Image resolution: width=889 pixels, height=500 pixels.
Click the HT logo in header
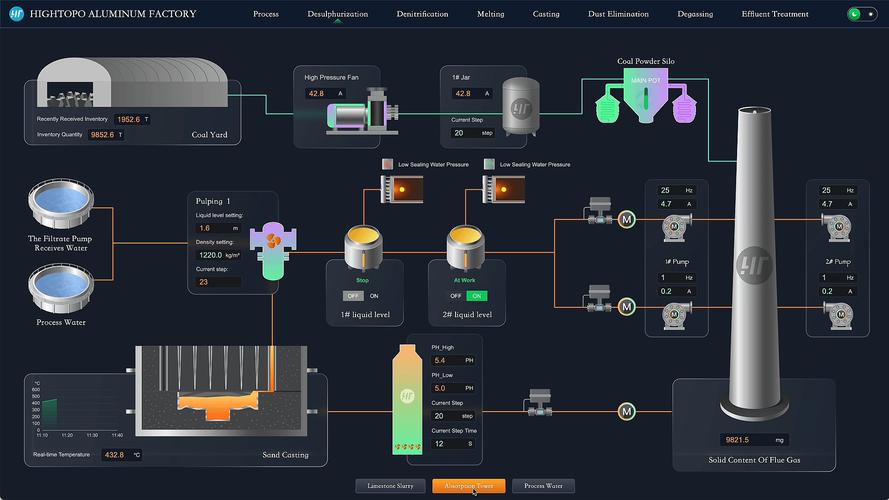pos(16,14)
